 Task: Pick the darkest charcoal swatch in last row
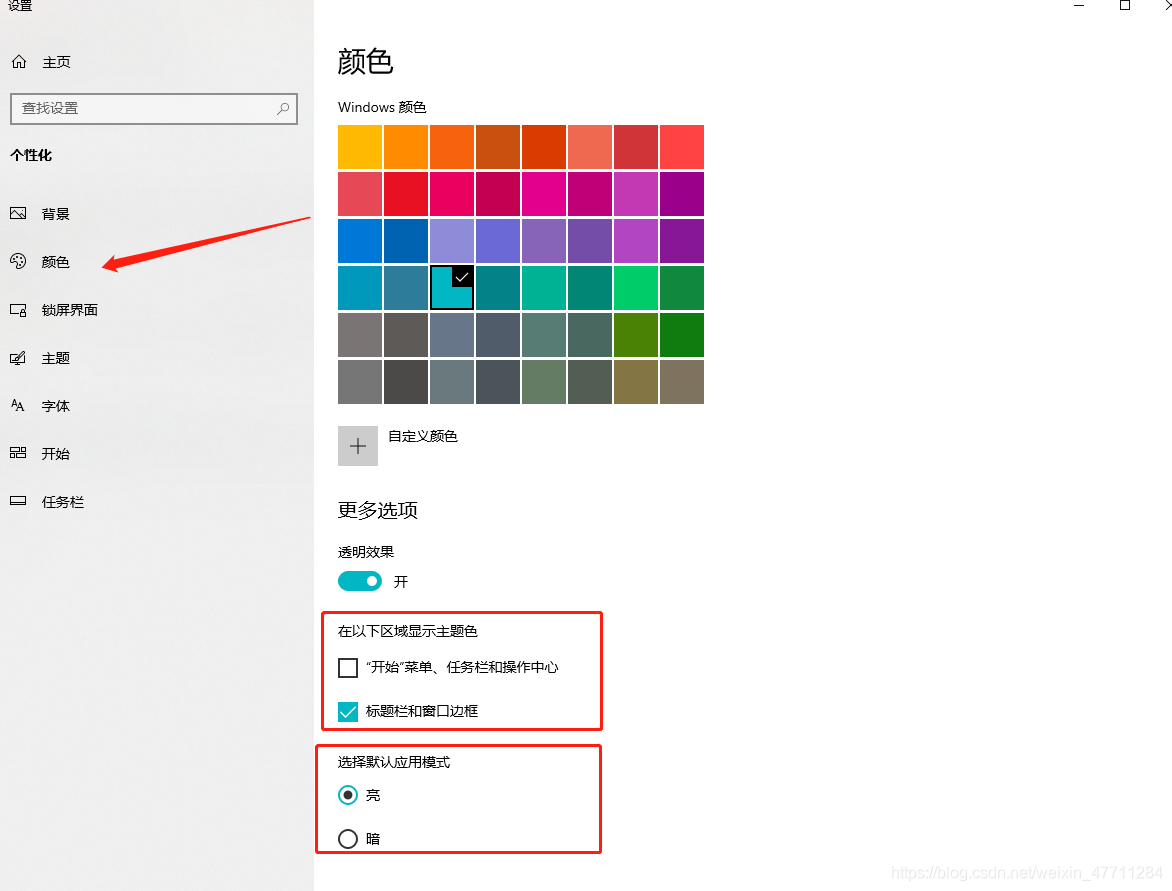406,381
